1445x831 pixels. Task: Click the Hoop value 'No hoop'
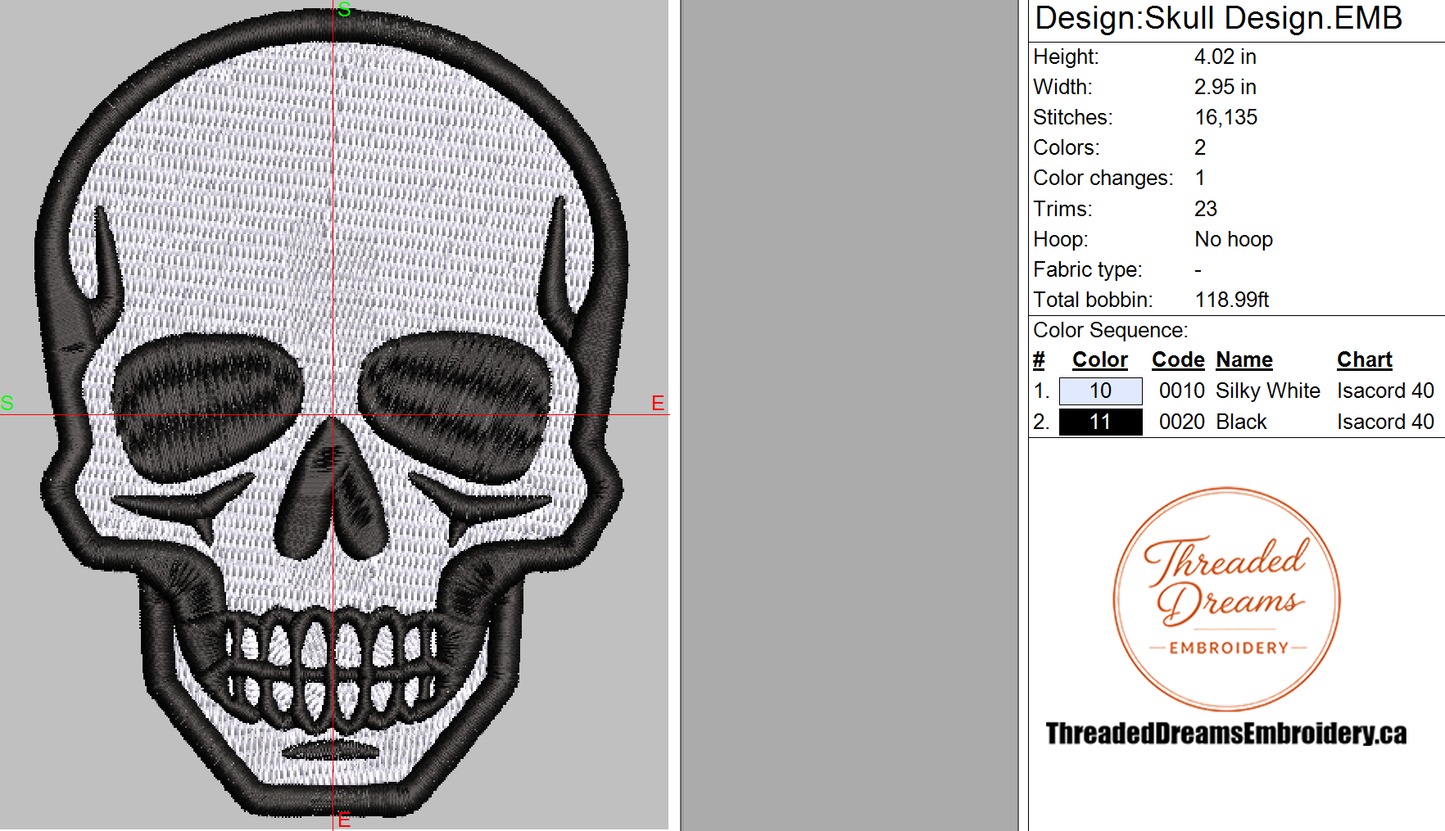click(1233, 239)
